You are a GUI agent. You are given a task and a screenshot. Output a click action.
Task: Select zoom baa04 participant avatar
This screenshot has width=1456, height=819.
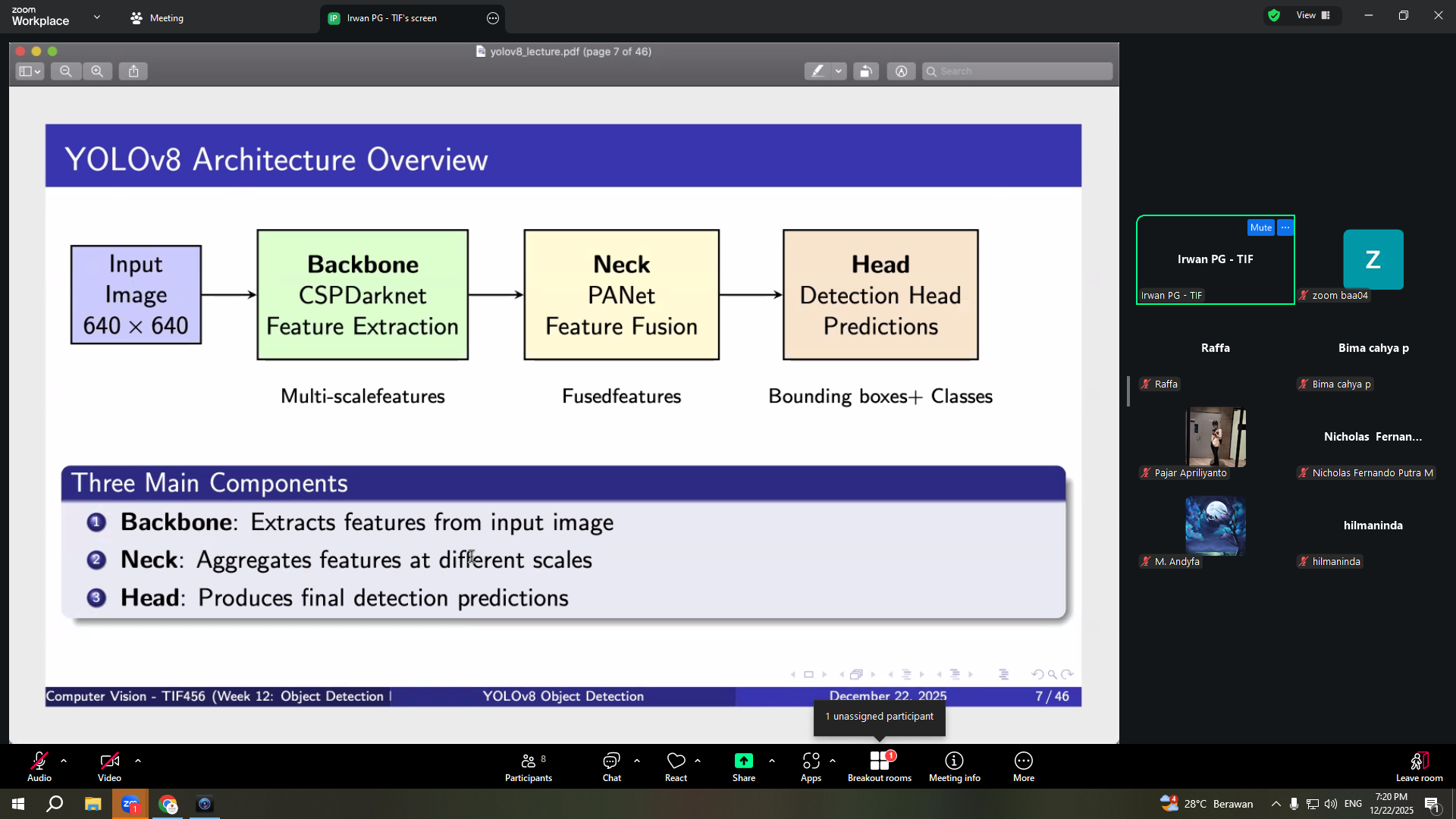[x=1373, y=259]
